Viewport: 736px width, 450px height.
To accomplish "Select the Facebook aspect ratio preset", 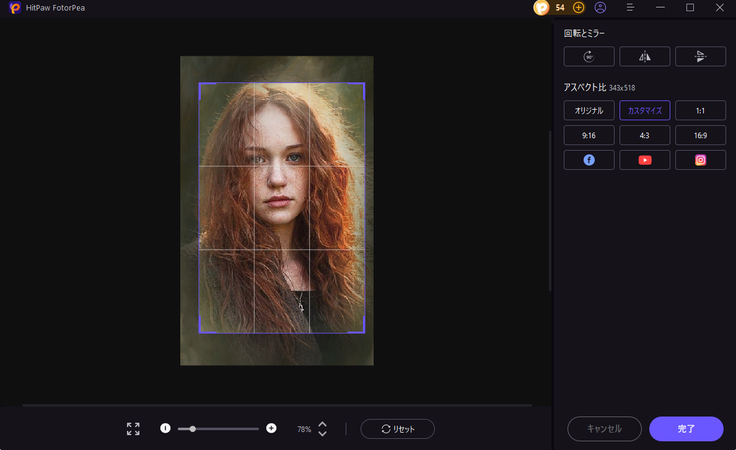I will coord(589,160).
